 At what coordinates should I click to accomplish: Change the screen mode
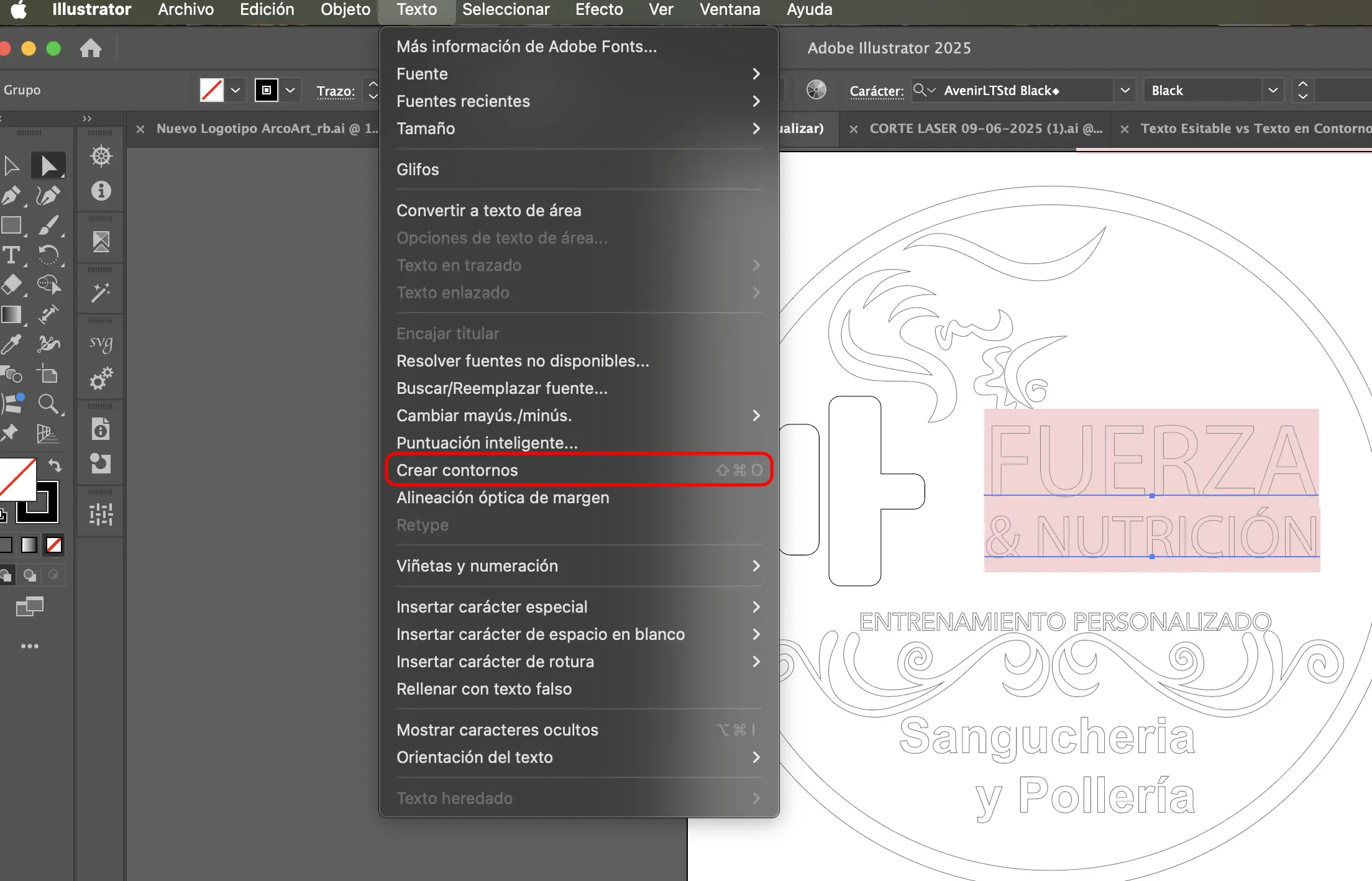click(29, 607)
